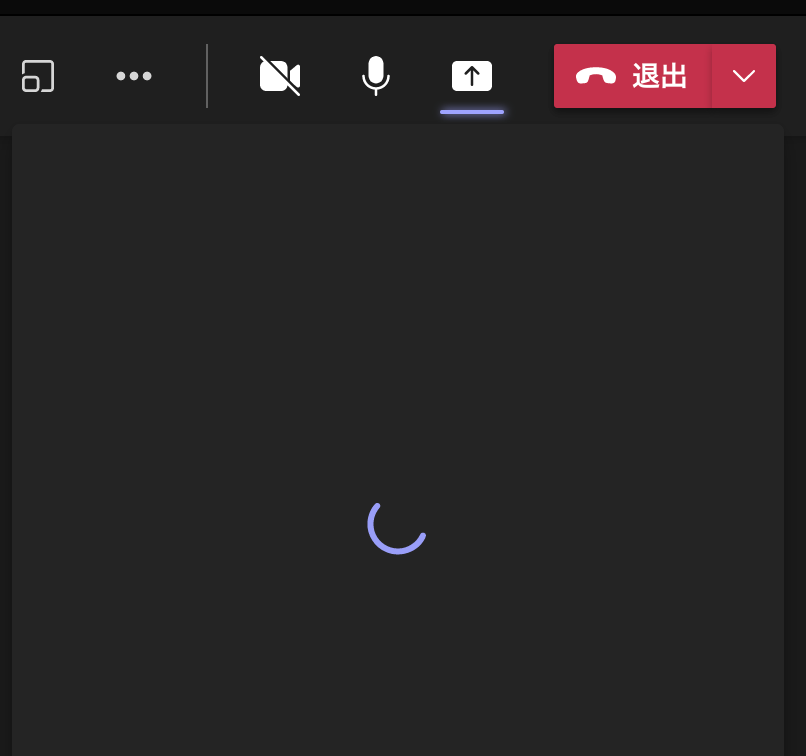
Task: Mute the microphone
Action: (376, 76)
